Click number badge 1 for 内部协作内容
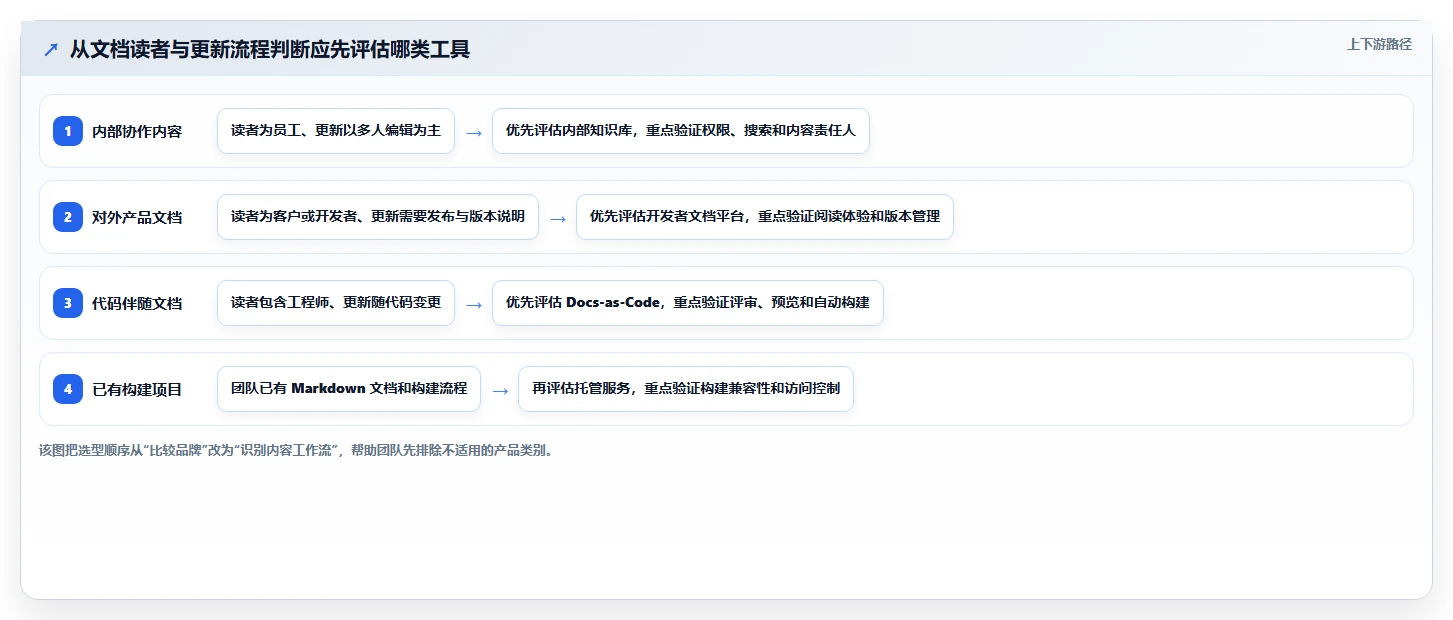 tap(68, 131)
